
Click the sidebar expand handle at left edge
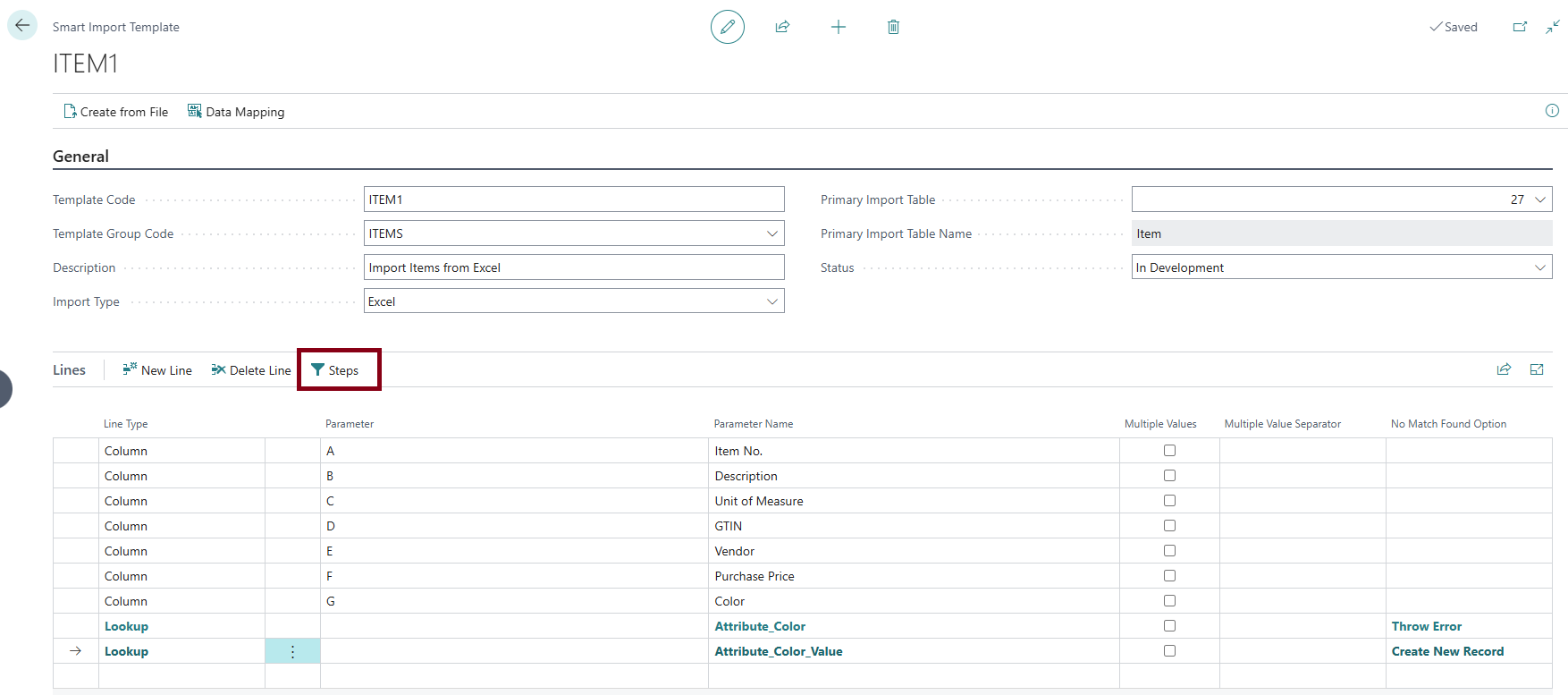[x=5, y=388]
